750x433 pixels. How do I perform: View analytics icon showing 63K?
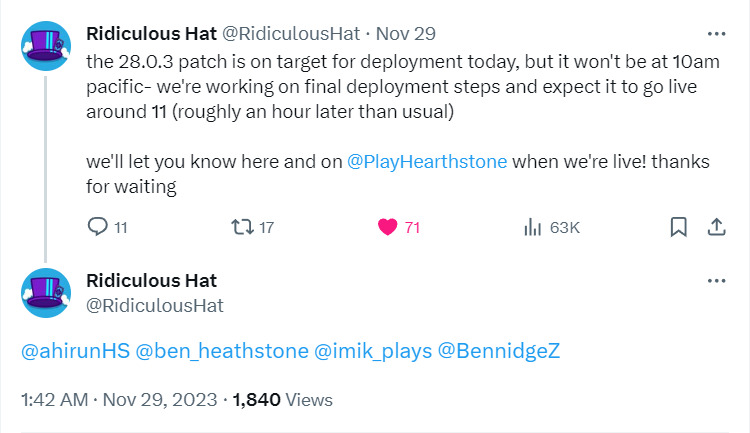[532, 227]
